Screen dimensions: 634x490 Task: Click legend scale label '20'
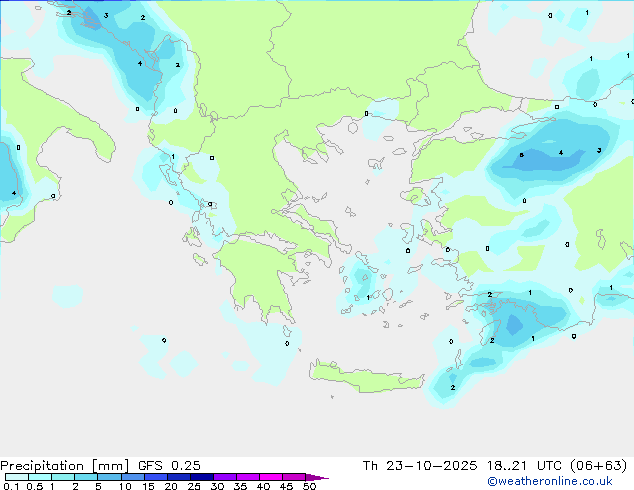coord(171,486)
